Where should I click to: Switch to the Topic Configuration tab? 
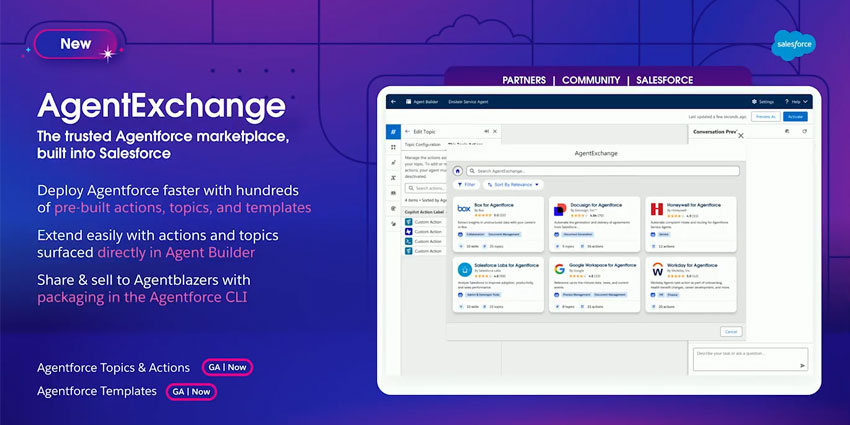424,145
